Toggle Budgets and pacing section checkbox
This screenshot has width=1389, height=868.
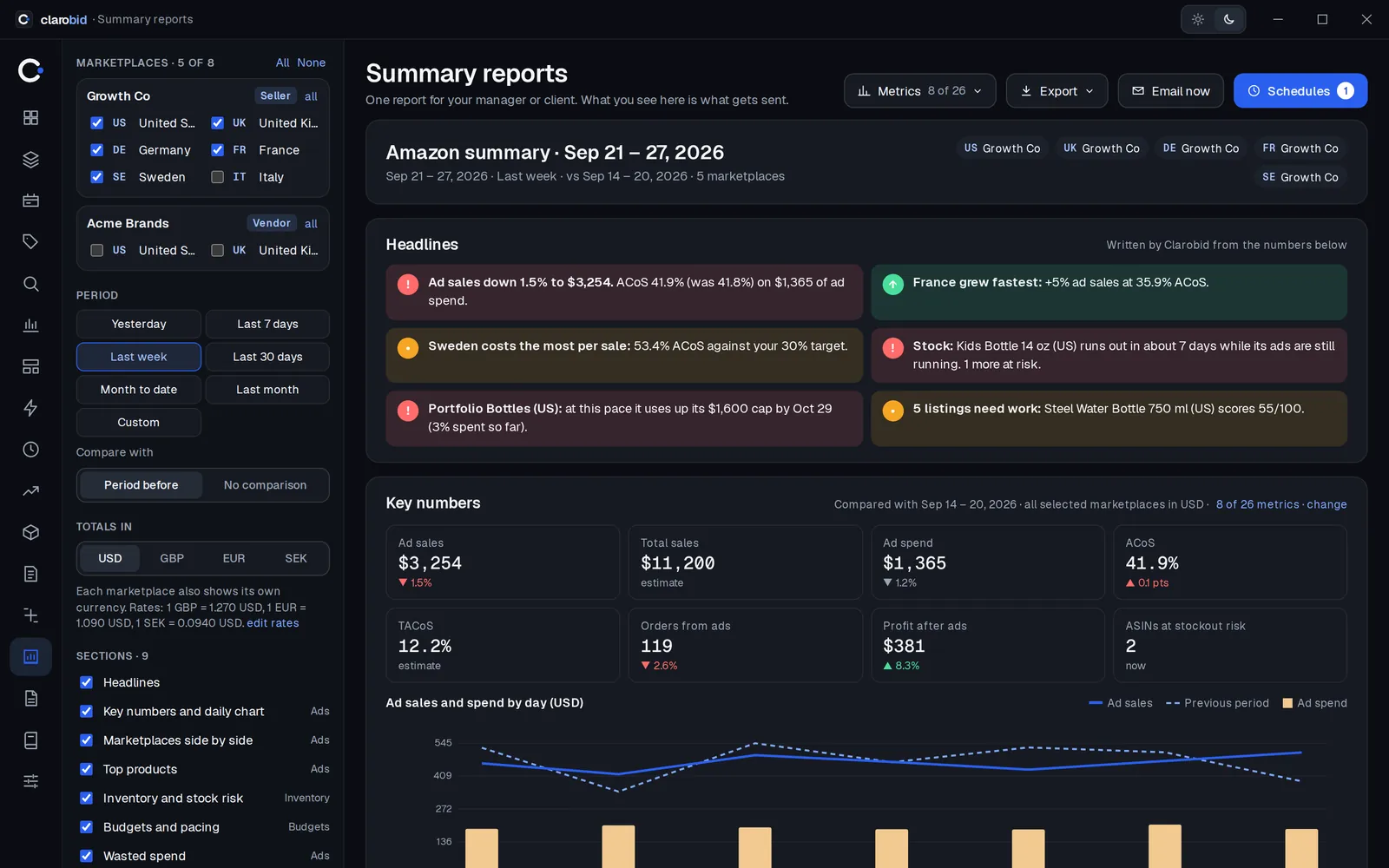pos(87,827)
